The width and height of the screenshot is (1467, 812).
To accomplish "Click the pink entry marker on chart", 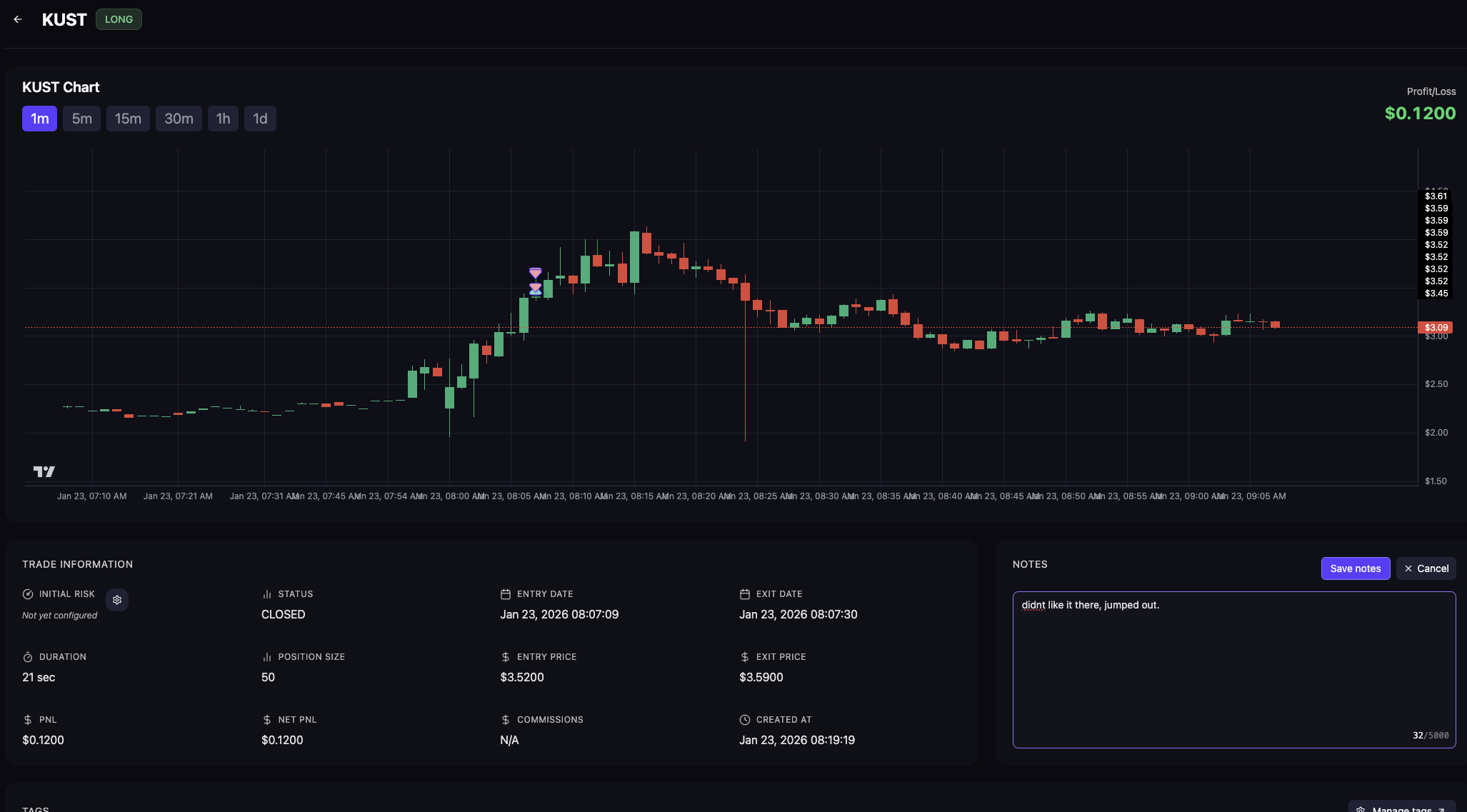I will [x=535, y=273].
